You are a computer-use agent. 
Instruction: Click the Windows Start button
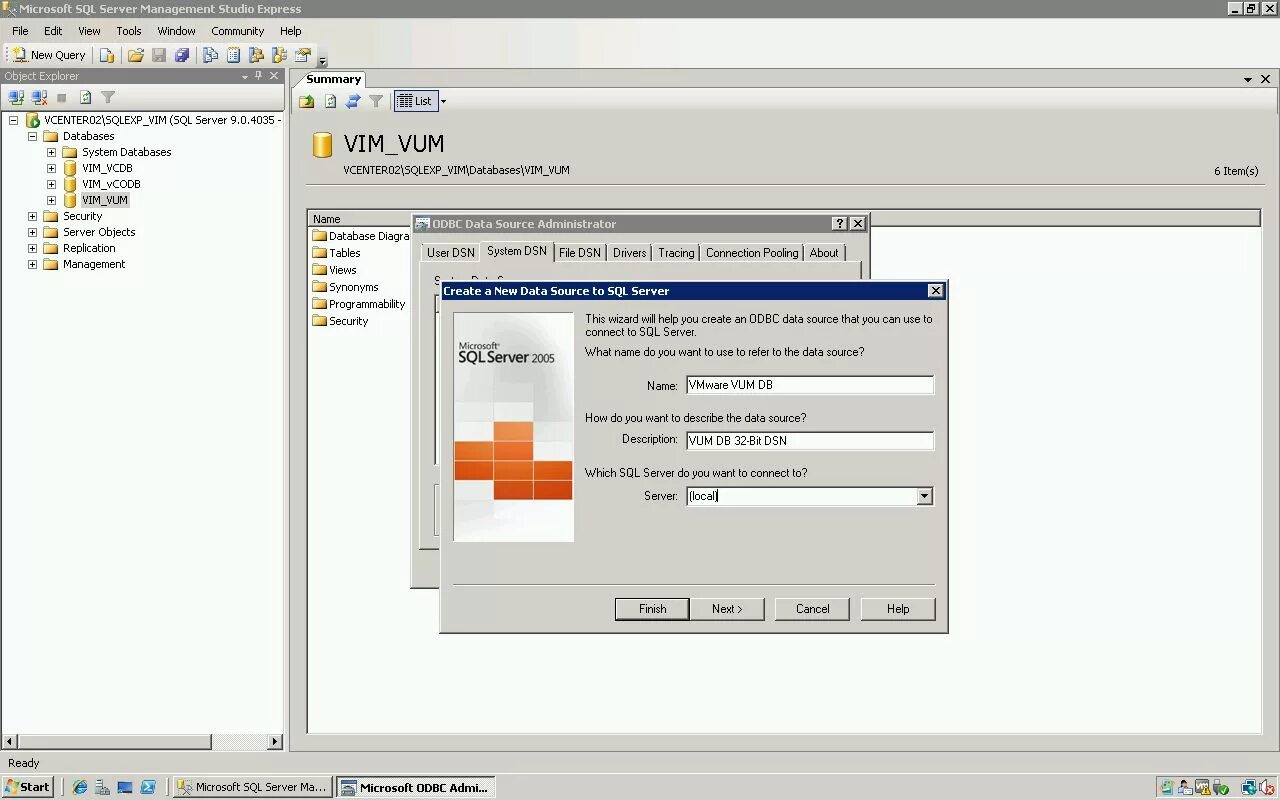(28, 787)
